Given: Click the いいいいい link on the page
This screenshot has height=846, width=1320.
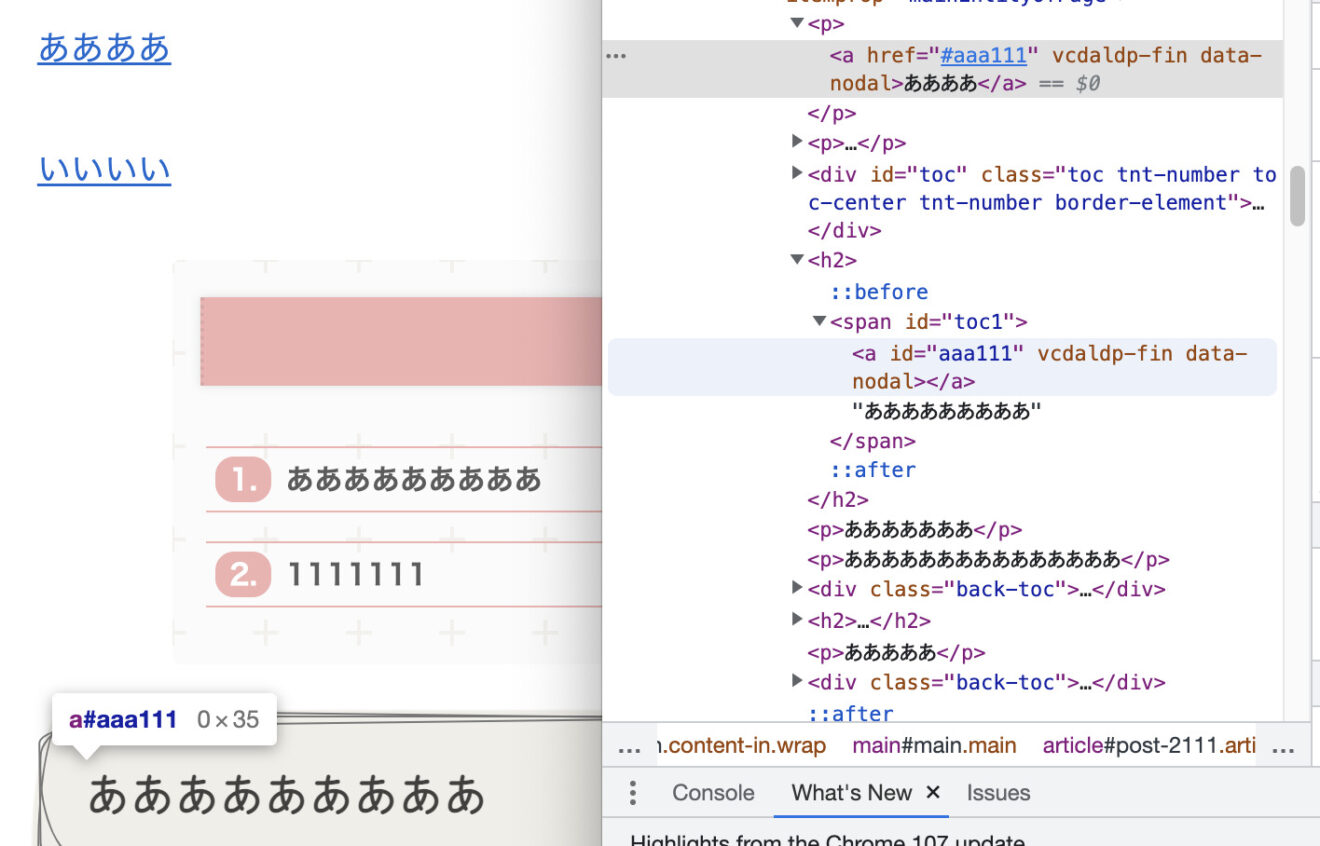Looking at the screenshot, I should (103, 169).
